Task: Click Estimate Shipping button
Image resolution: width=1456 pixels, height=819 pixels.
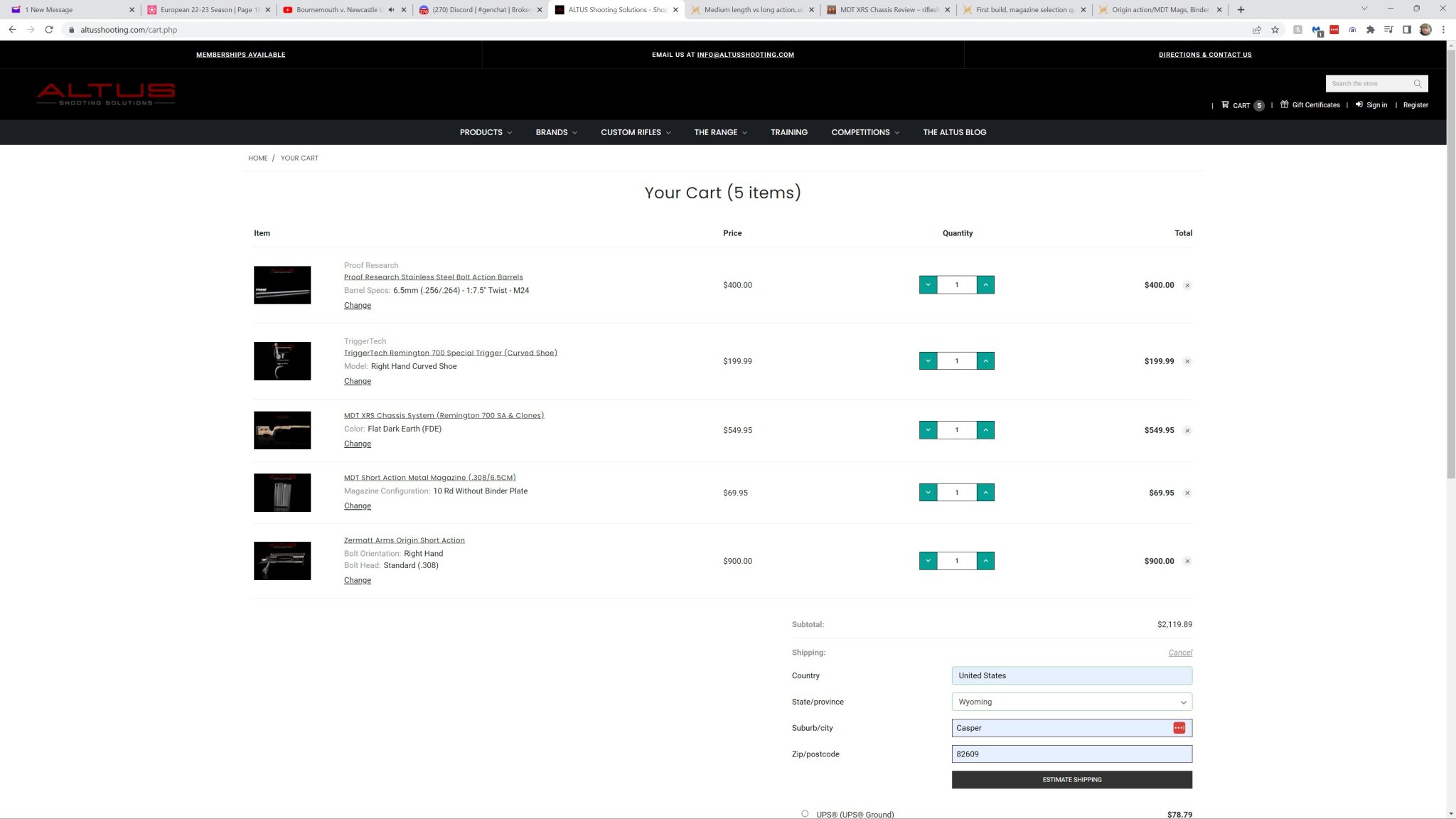Action: [1071, 780]
